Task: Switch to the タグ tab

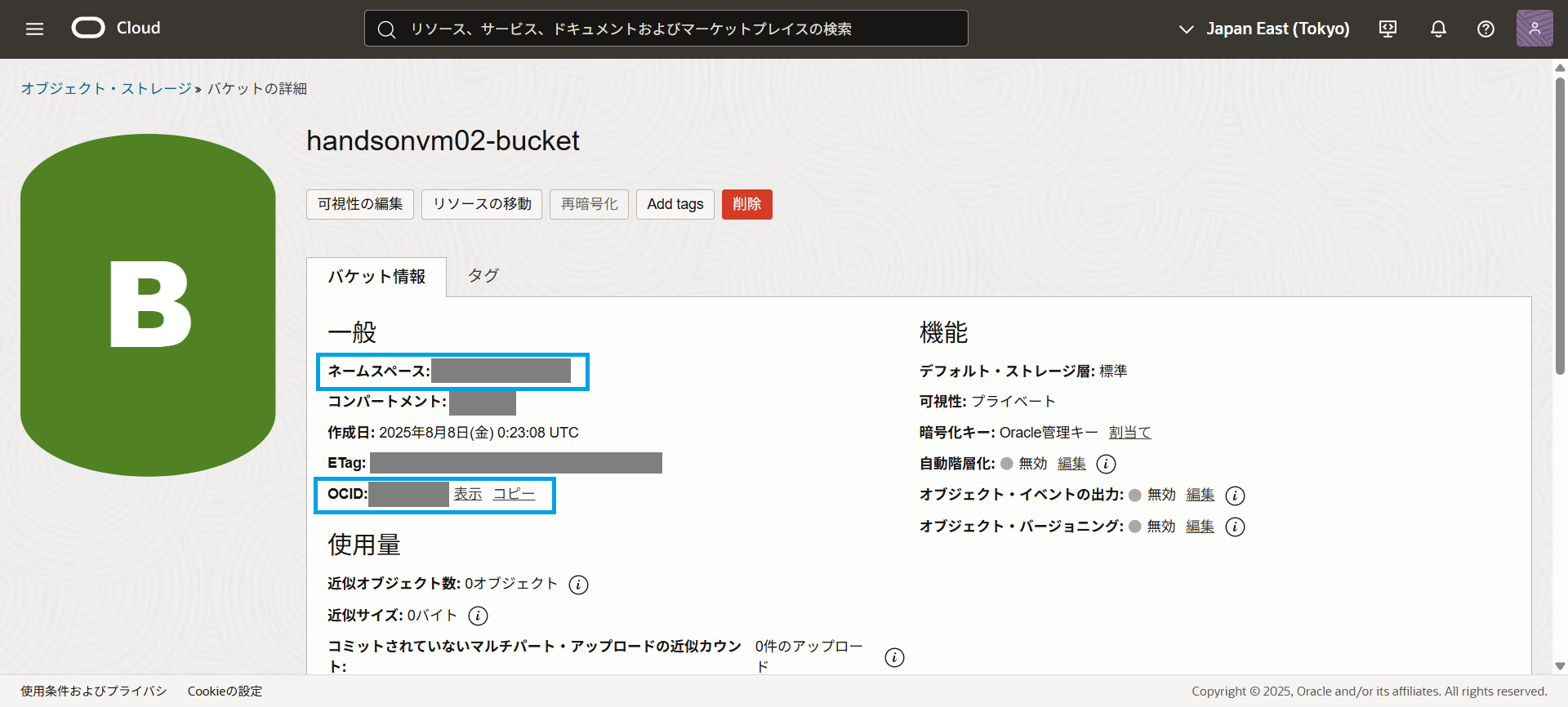Action: 483,276
